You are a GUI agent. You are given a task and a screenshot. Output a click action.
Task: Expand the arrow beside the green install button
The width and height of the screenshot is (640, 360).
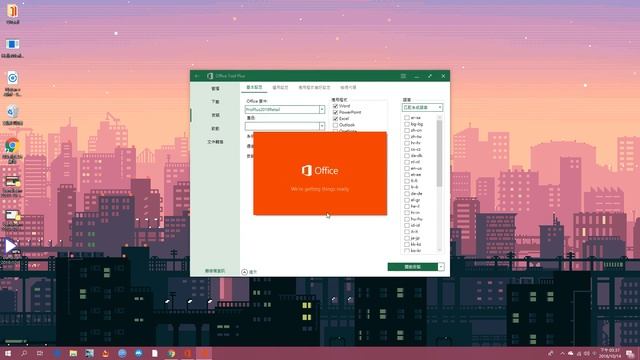[x=441, y=267]
